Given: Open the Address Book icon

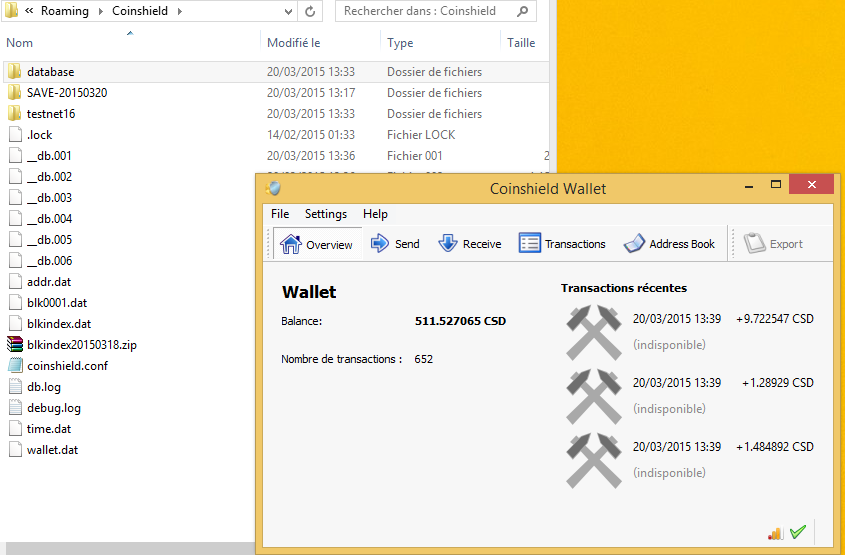Looking at the screenshot, I should coord(634,244).
